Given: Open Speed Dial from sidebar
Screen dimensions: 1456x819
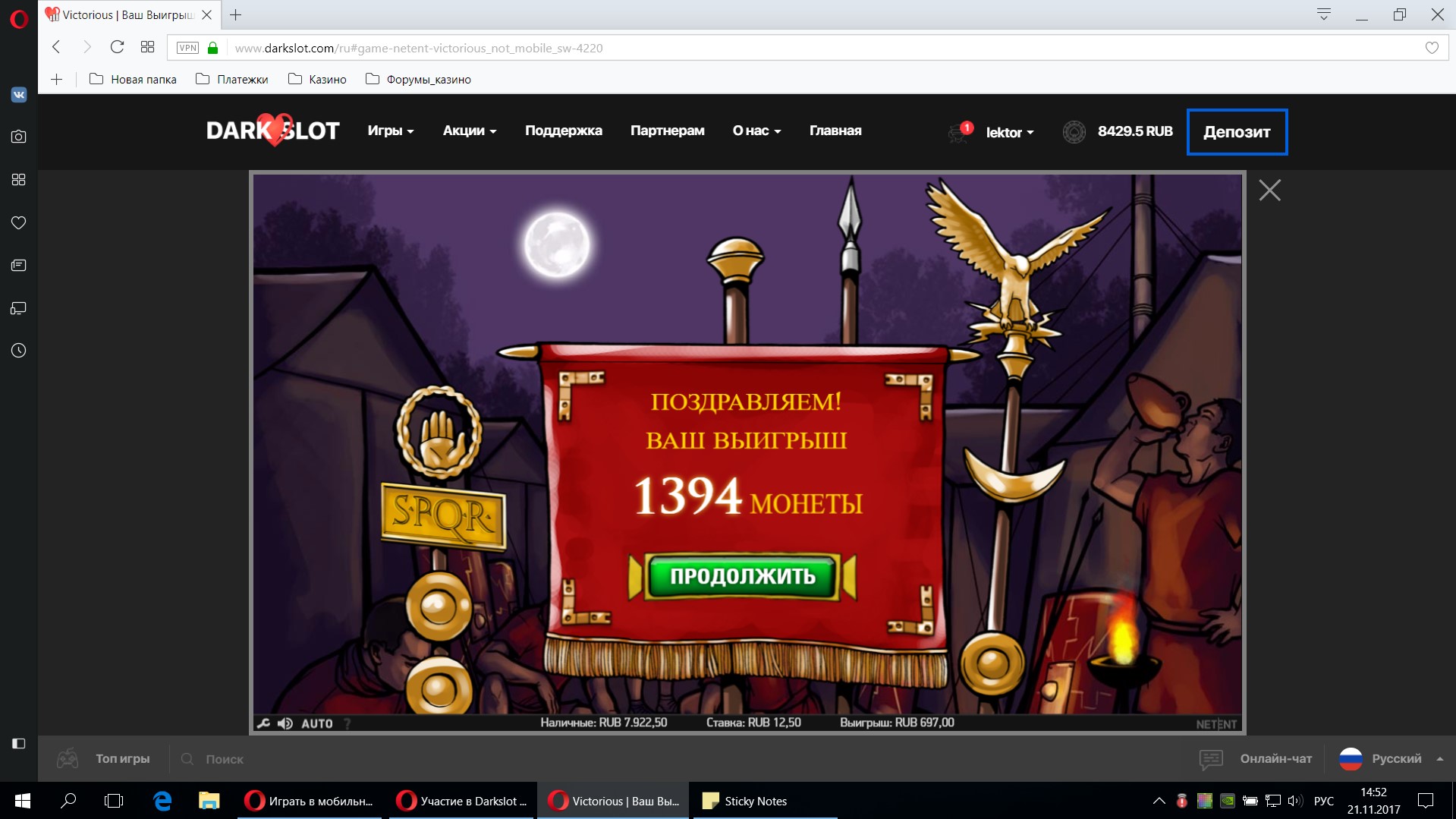Looking at the screenshot, I should click(x=19, y=179).
